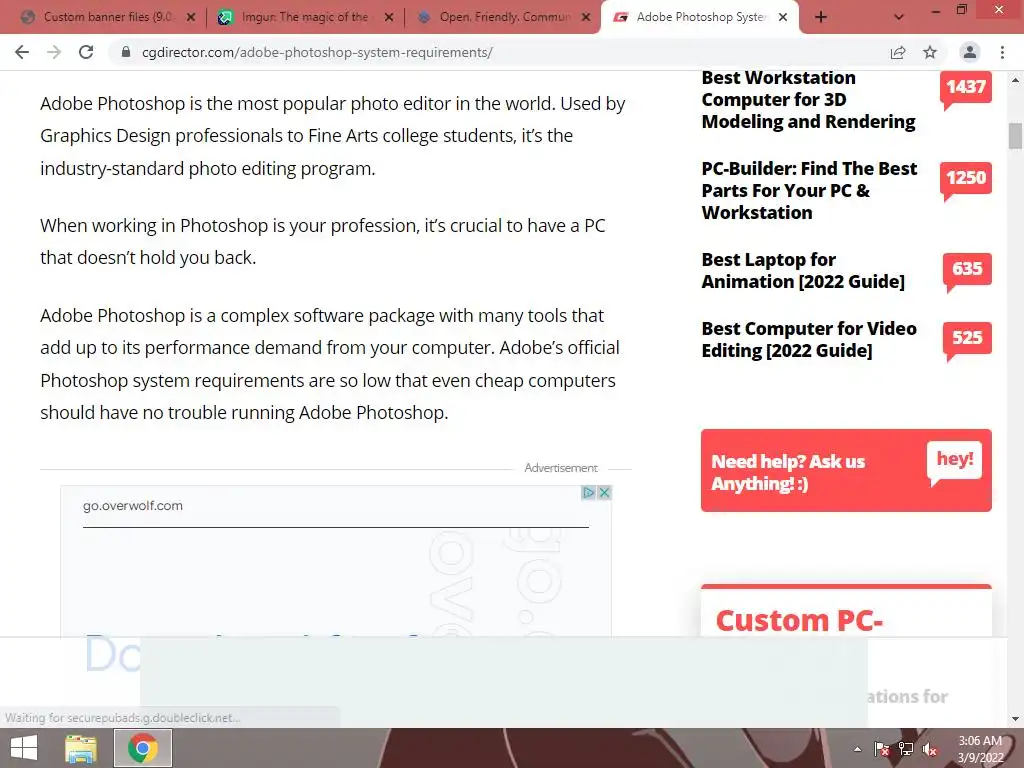Click the address bar URL
Viewport: 1024px width, 768px height.
(317, 52)
